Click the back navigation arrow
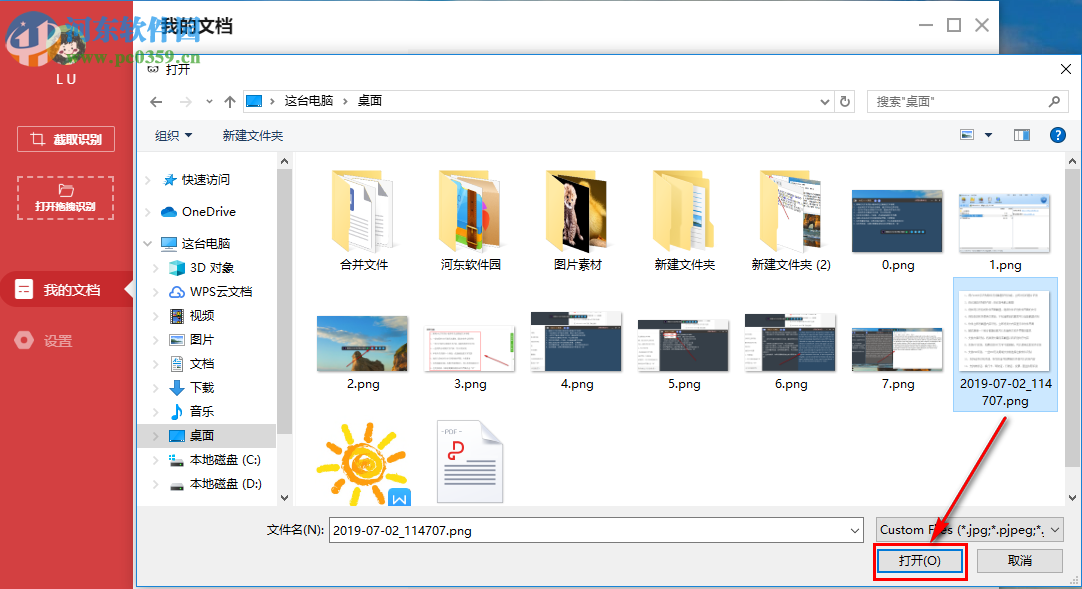The height and width of the screenshot is (589, 1082). pos(156,101)
